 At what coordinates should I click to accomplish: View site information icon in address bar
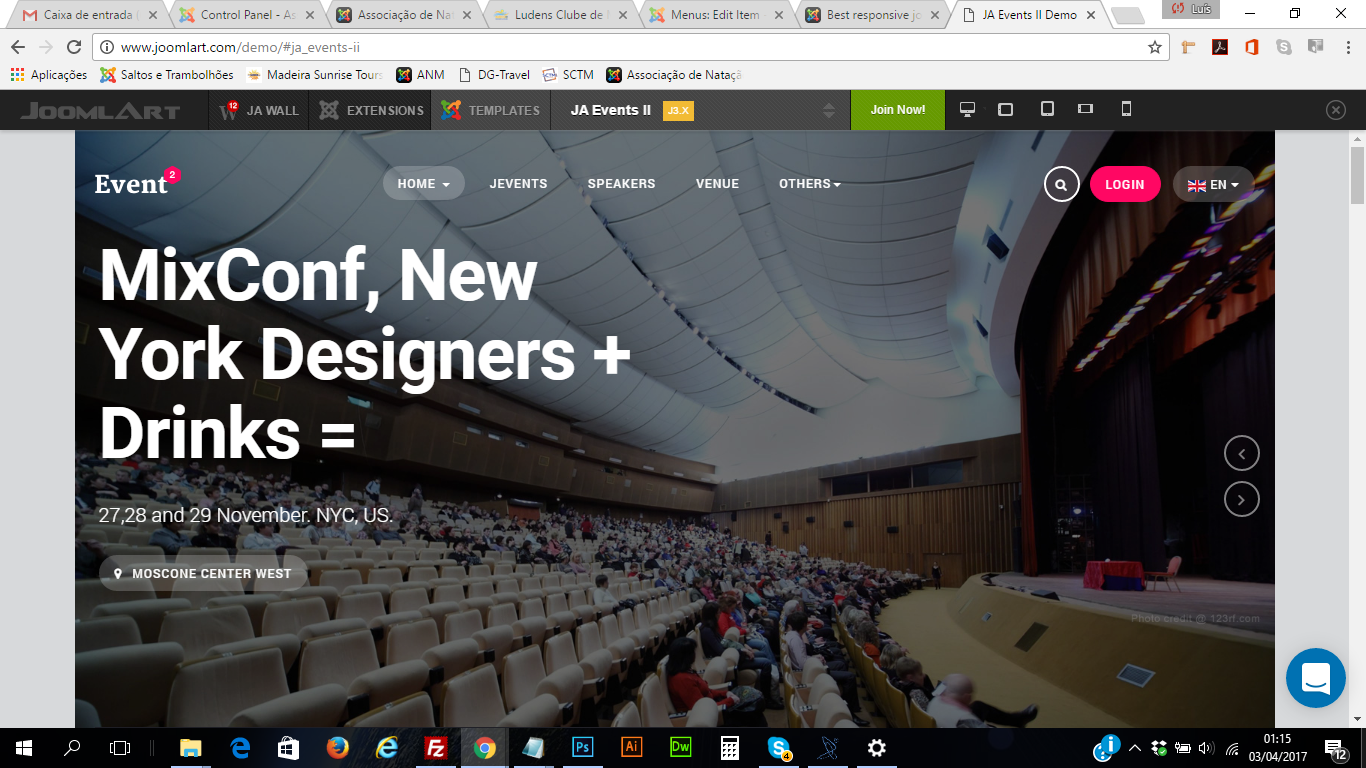click(x=107, y=47)
